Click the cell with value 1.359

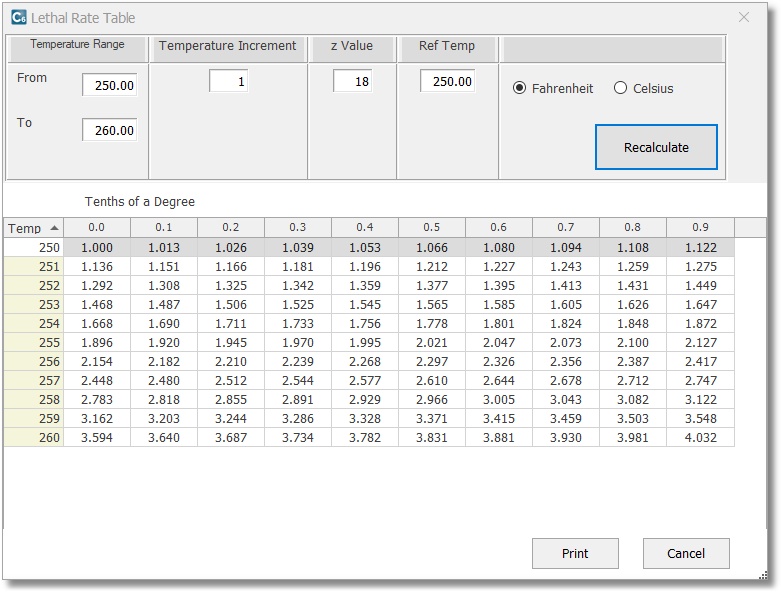pos(365,285)
